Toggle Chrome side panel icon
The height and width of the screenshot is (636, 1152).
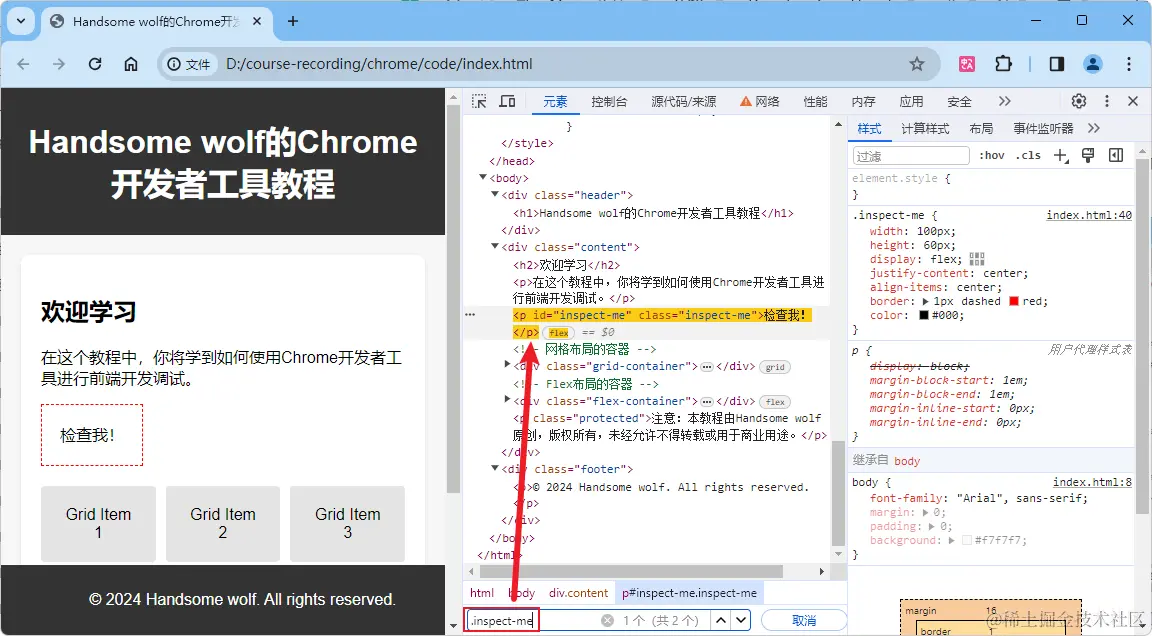[x=1056, y=64]
